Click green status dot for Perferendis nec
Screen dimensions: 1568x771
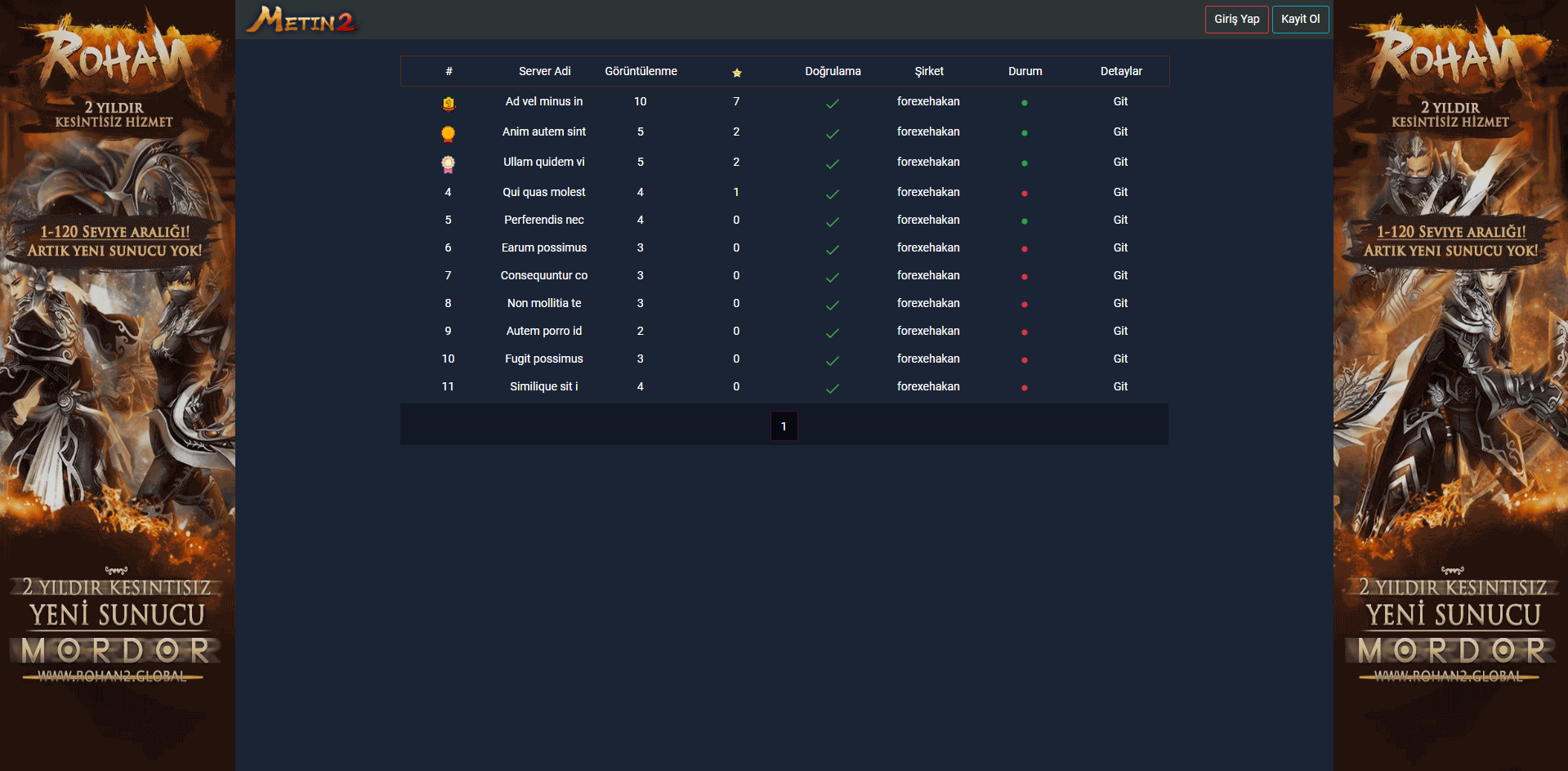click(1025, 221)
